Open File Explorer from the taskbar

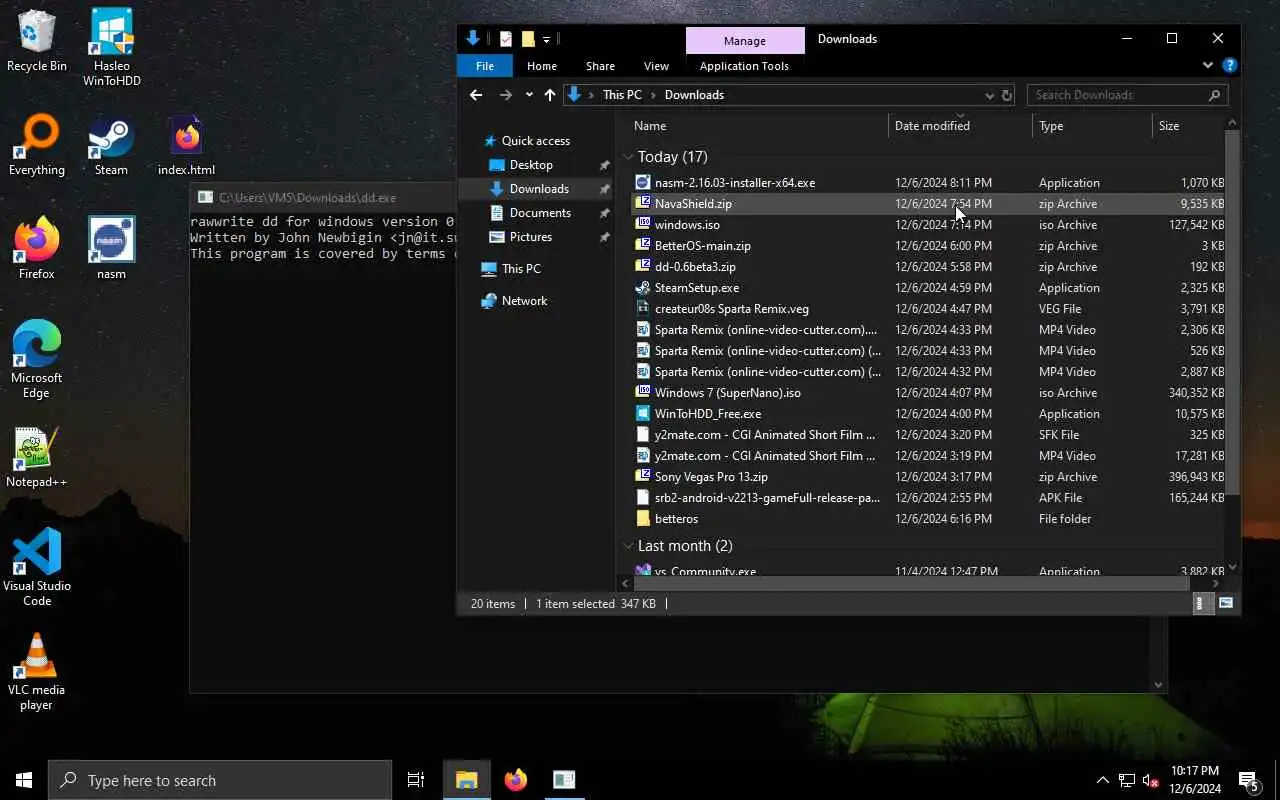[x=467, y=780]
